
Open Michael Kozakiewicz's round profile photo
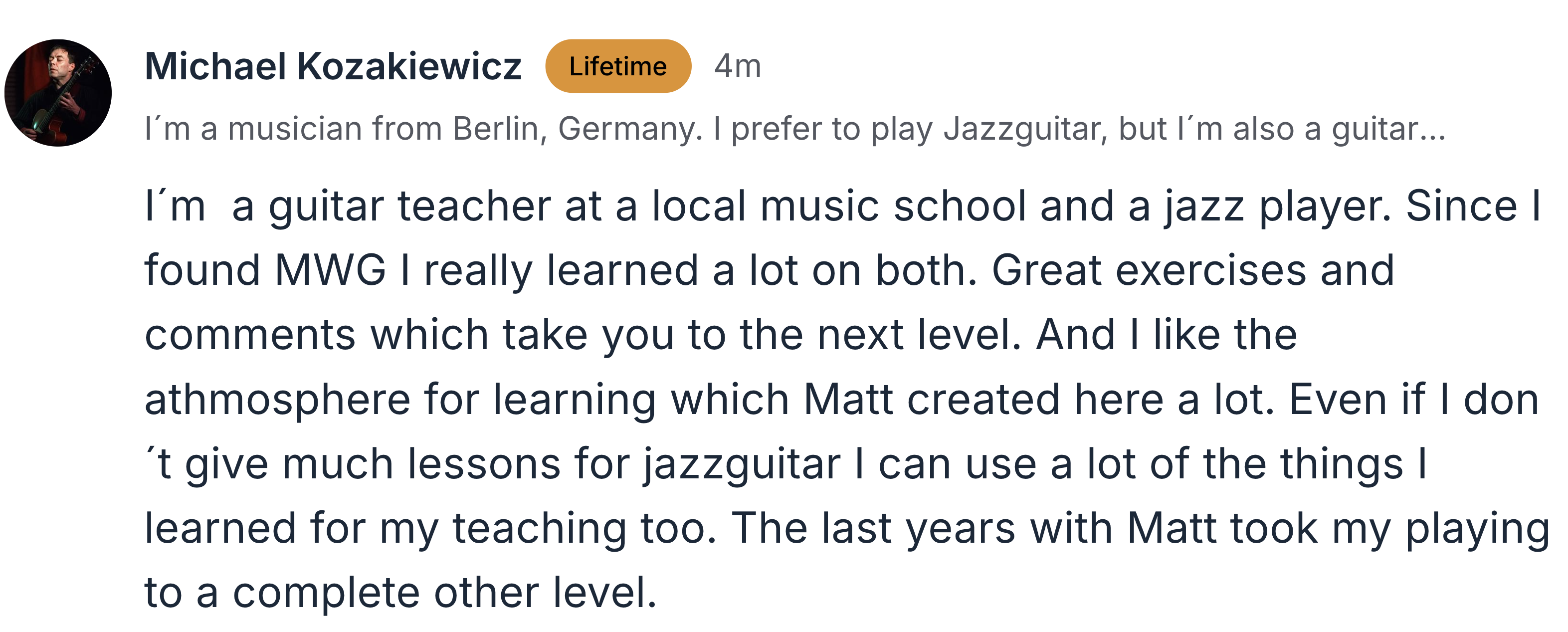(58, 93)
